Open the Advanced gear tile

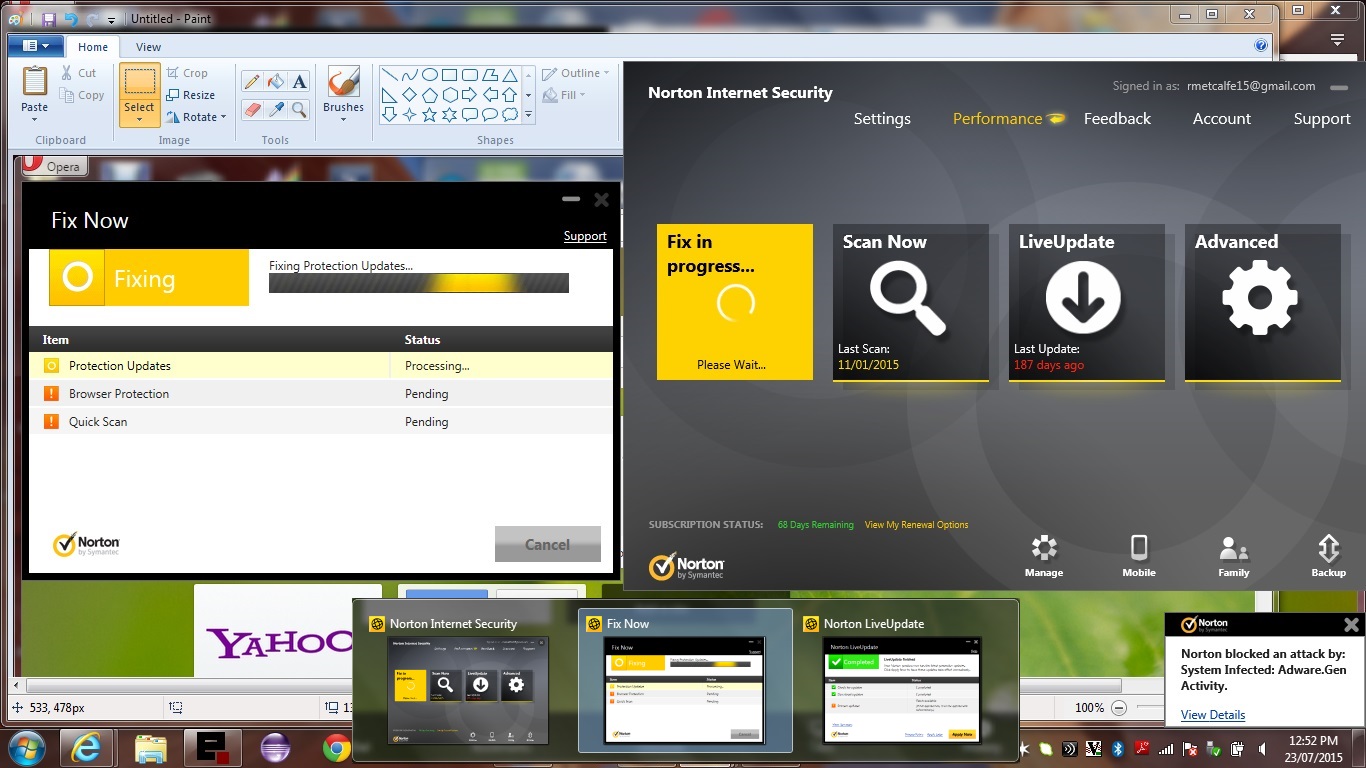coord(1262,303)
